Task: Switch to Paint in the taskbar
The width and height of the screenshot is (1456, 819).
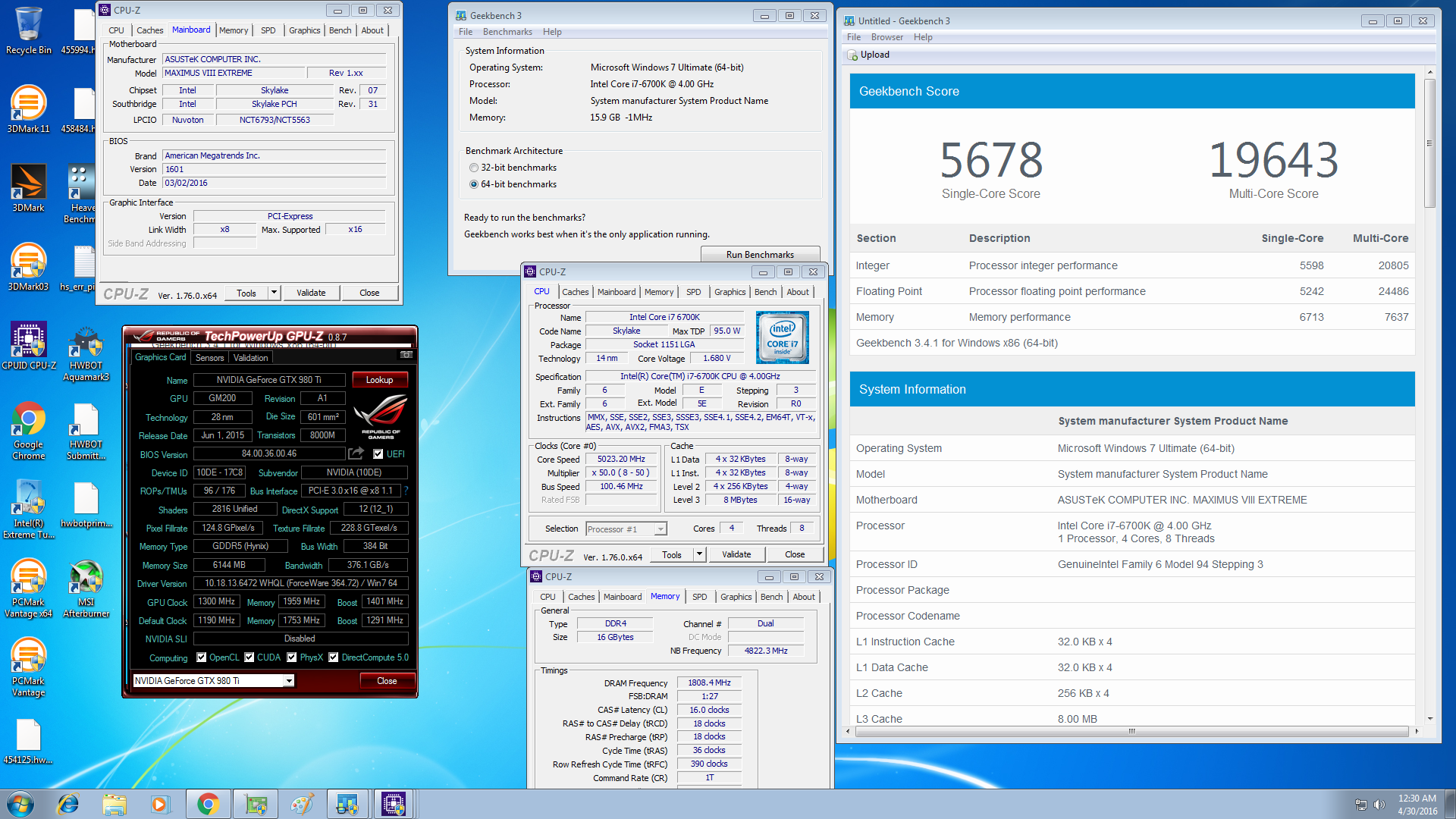Action: (x=301, y=804)
